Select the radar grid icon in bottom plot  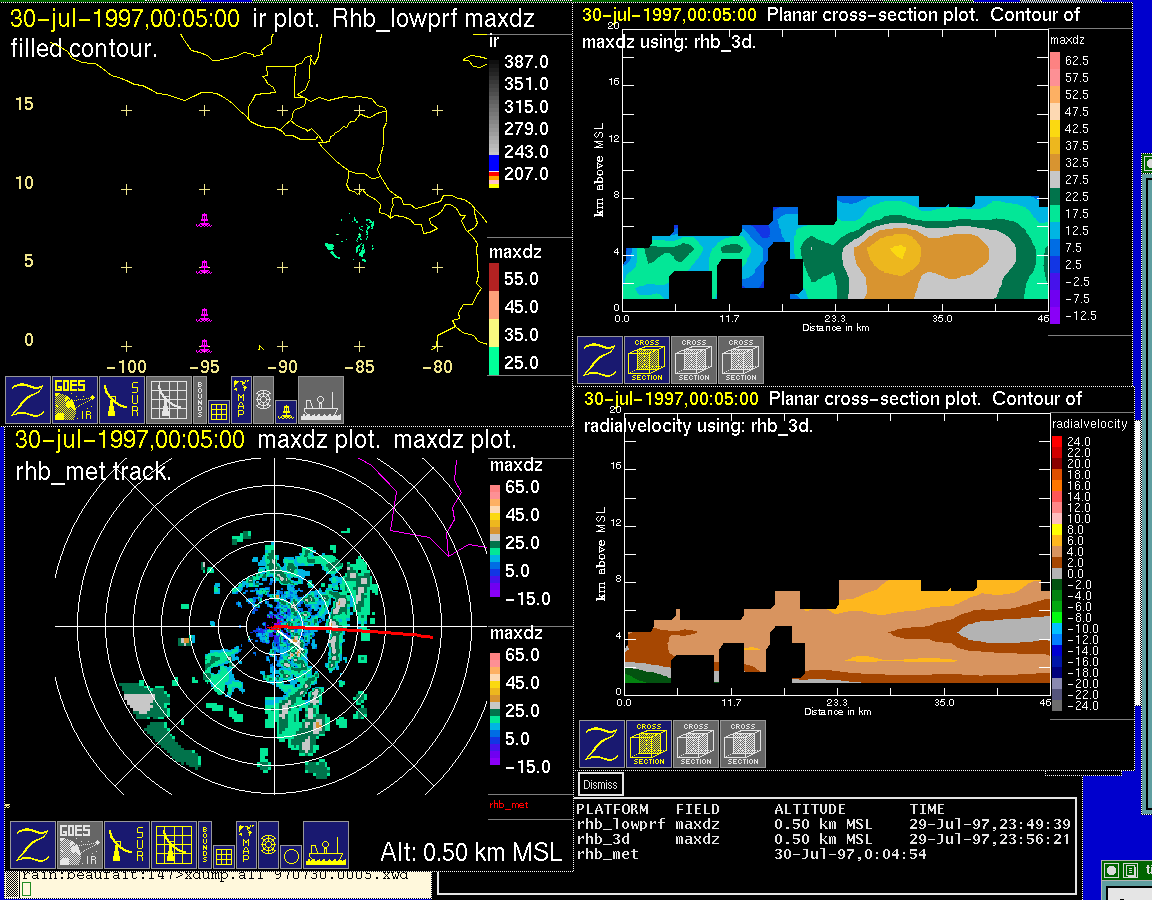pos(172,845)
